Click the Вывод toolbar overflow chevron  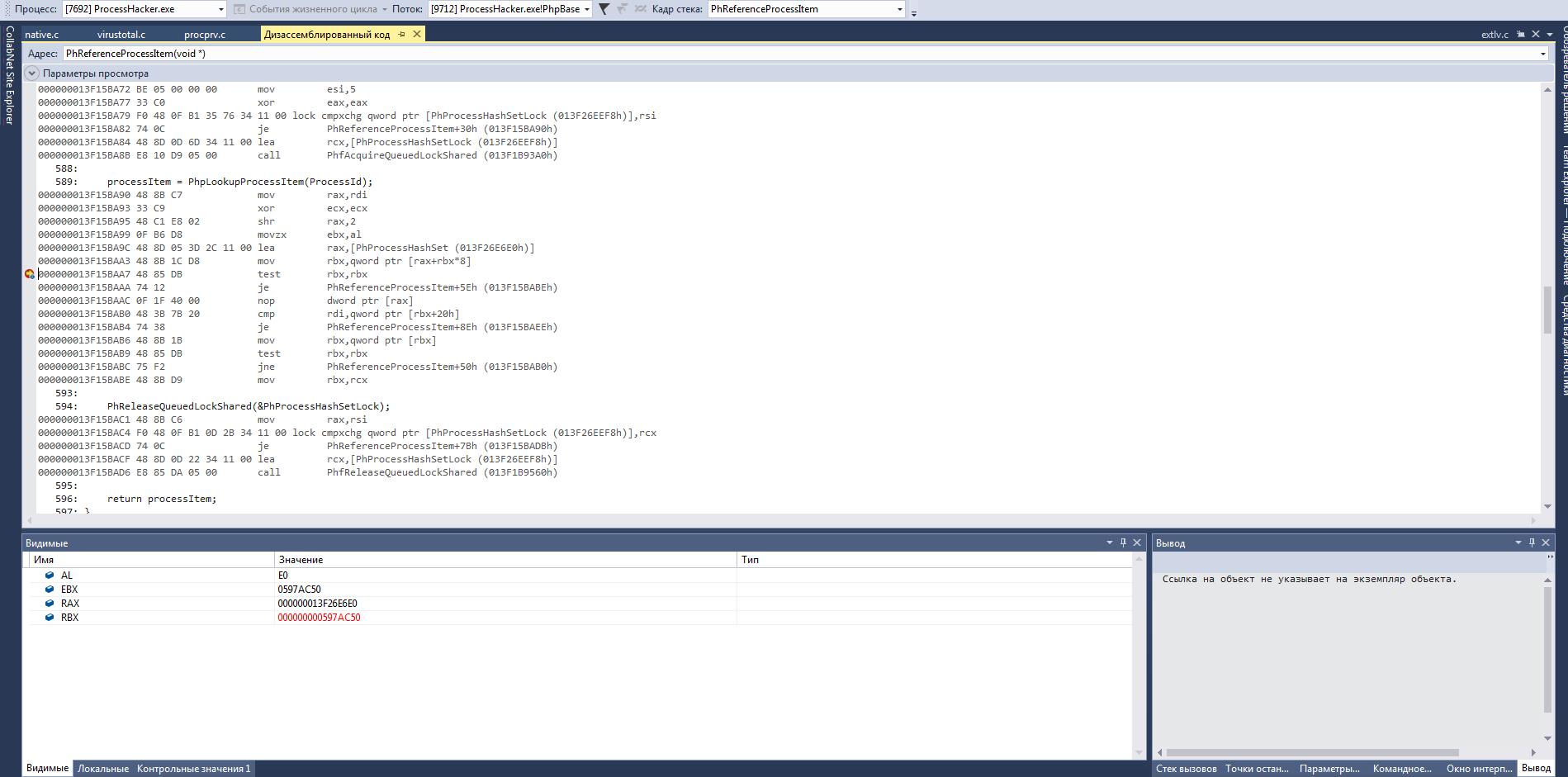(1550, 558)
